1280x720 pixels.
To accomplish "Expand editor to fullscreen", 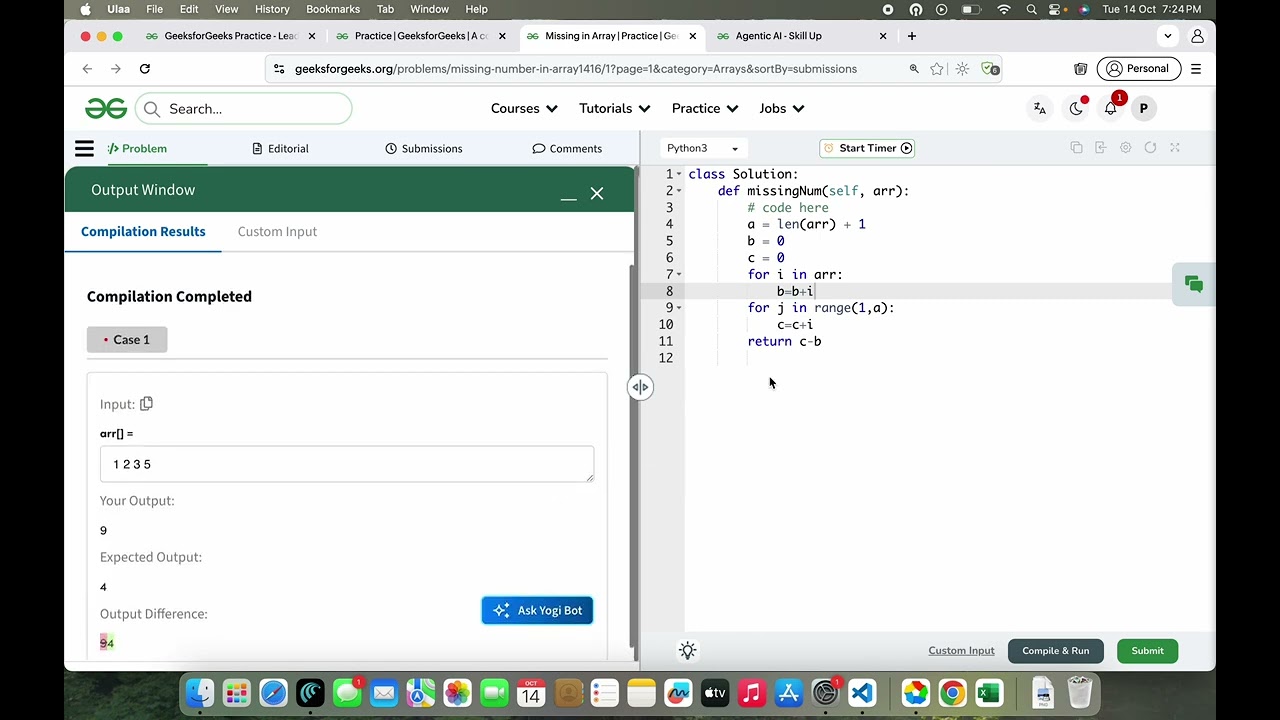I will [1175, 148].
